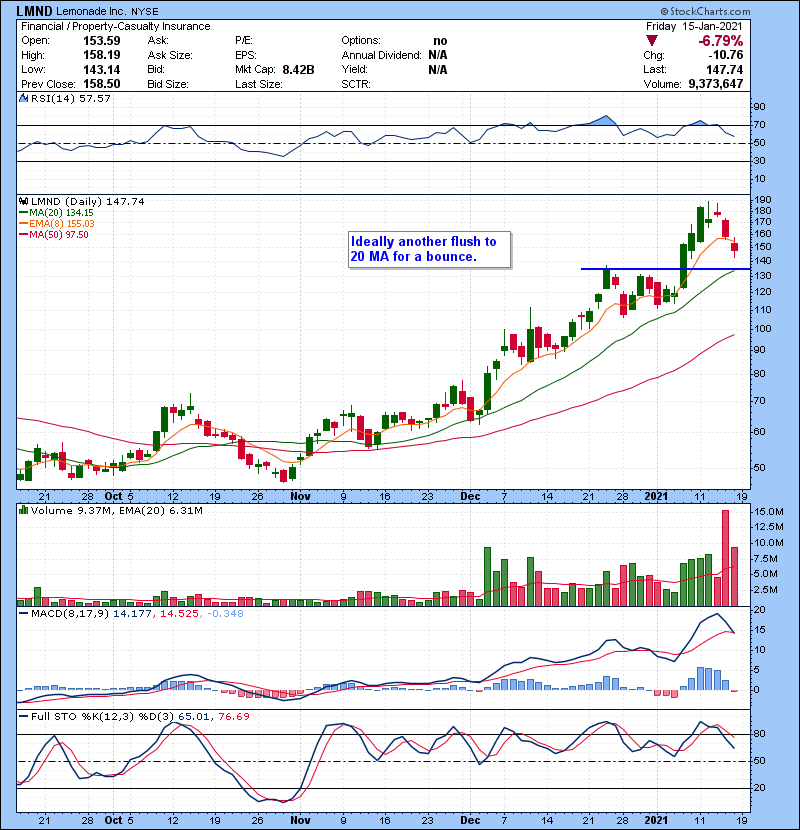The width and height of the screenshot is (800, 830).
Task: Click the volume bars icon beside Volume label
Action: (23, 510)
